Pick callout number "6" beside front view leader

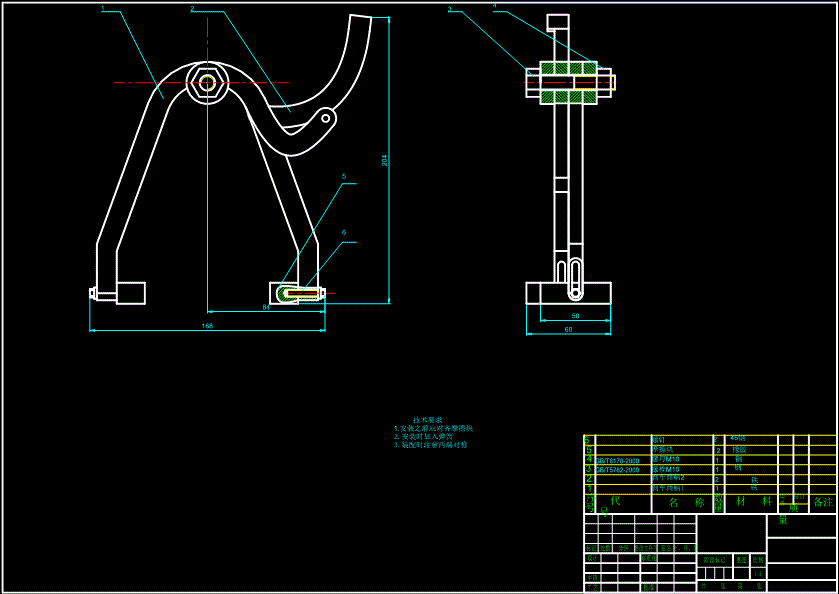pyautogui.click(x=344, y=233)
